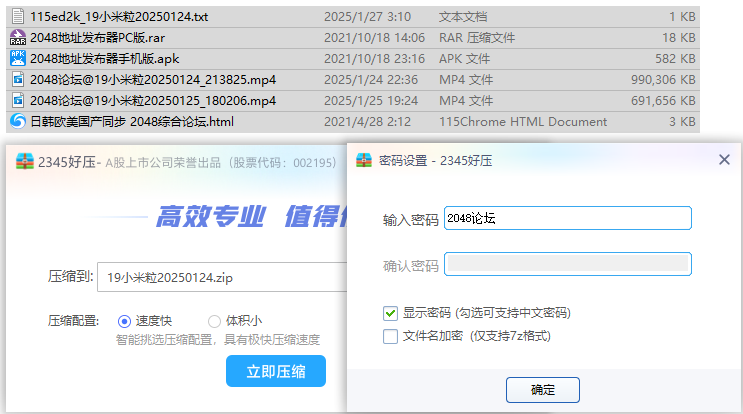This screenshot has height=414, width=743.
Task: Click the date 2021/10/18 23:16 cell
Action: (x=374, y=59)
